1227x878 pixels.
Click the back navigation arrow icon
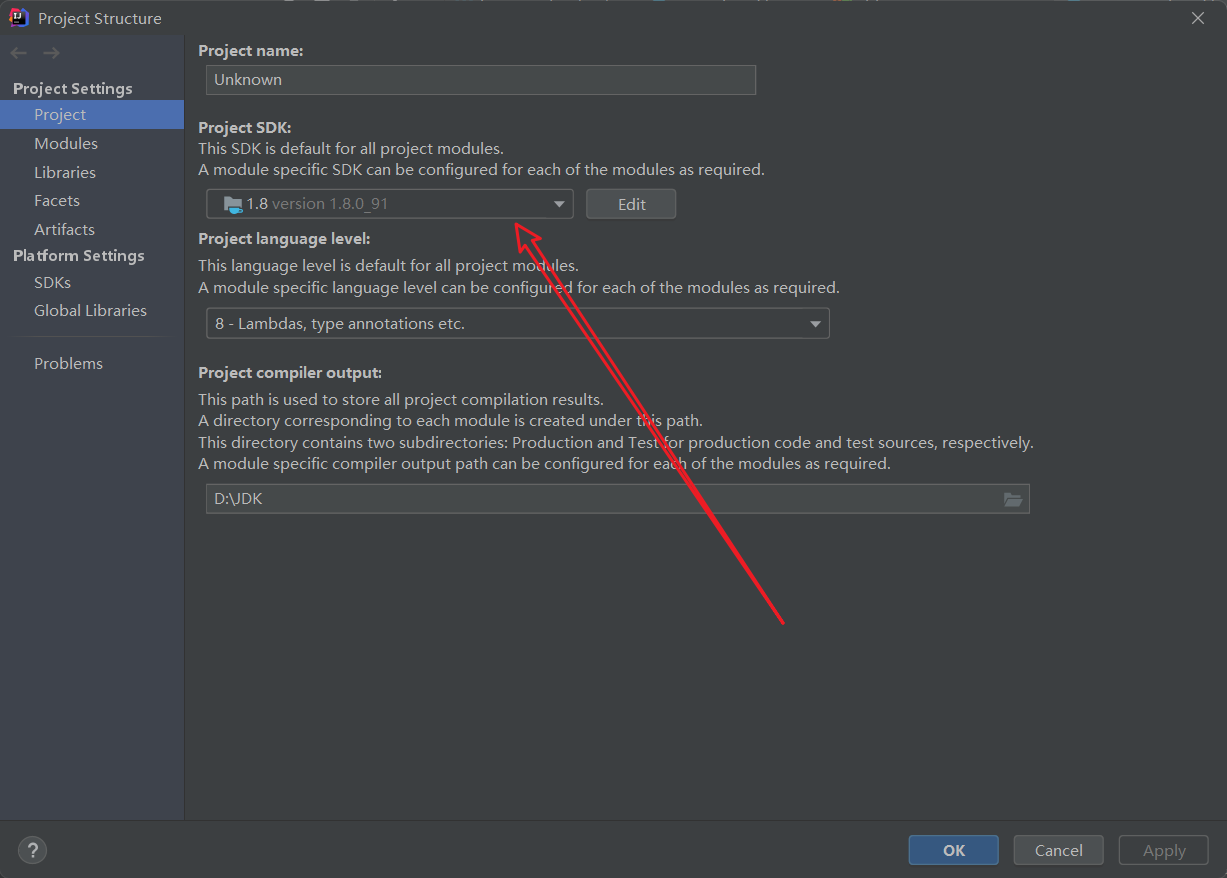18,52
